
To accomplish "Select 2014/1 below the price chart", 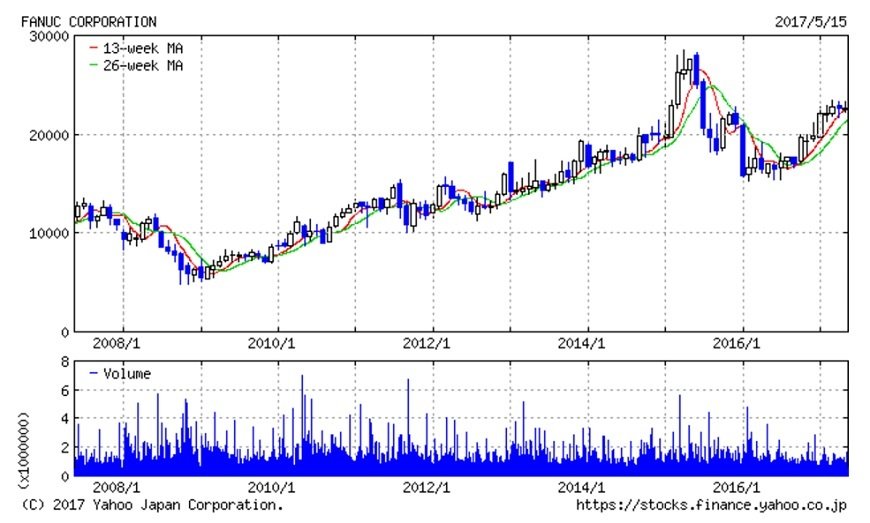I will click(x=588, y=343).
